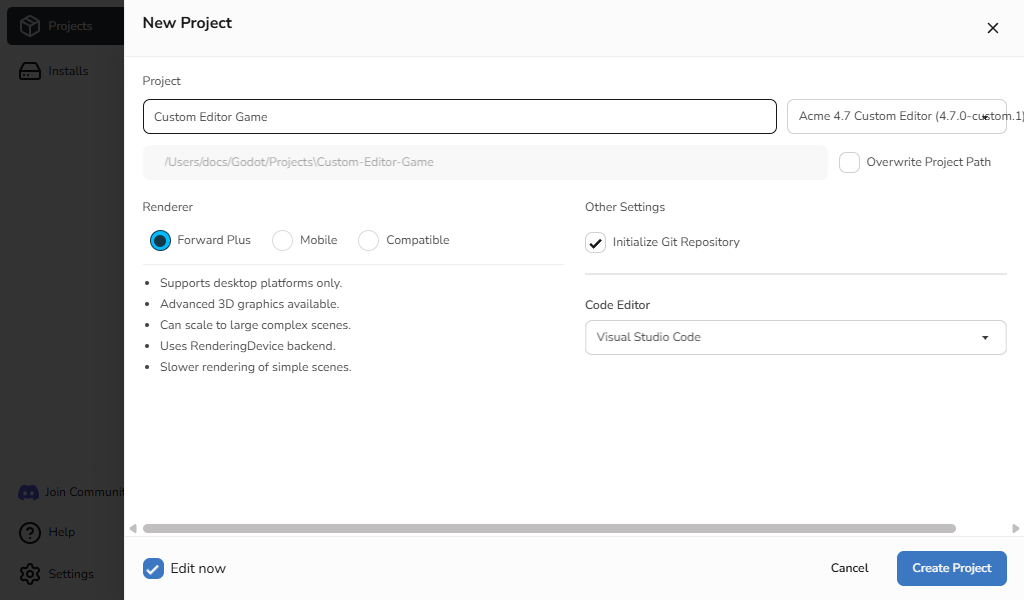Select the Compatible renderer option
The height and width of the screenshot is (600, 1024).
pos(368,240)
